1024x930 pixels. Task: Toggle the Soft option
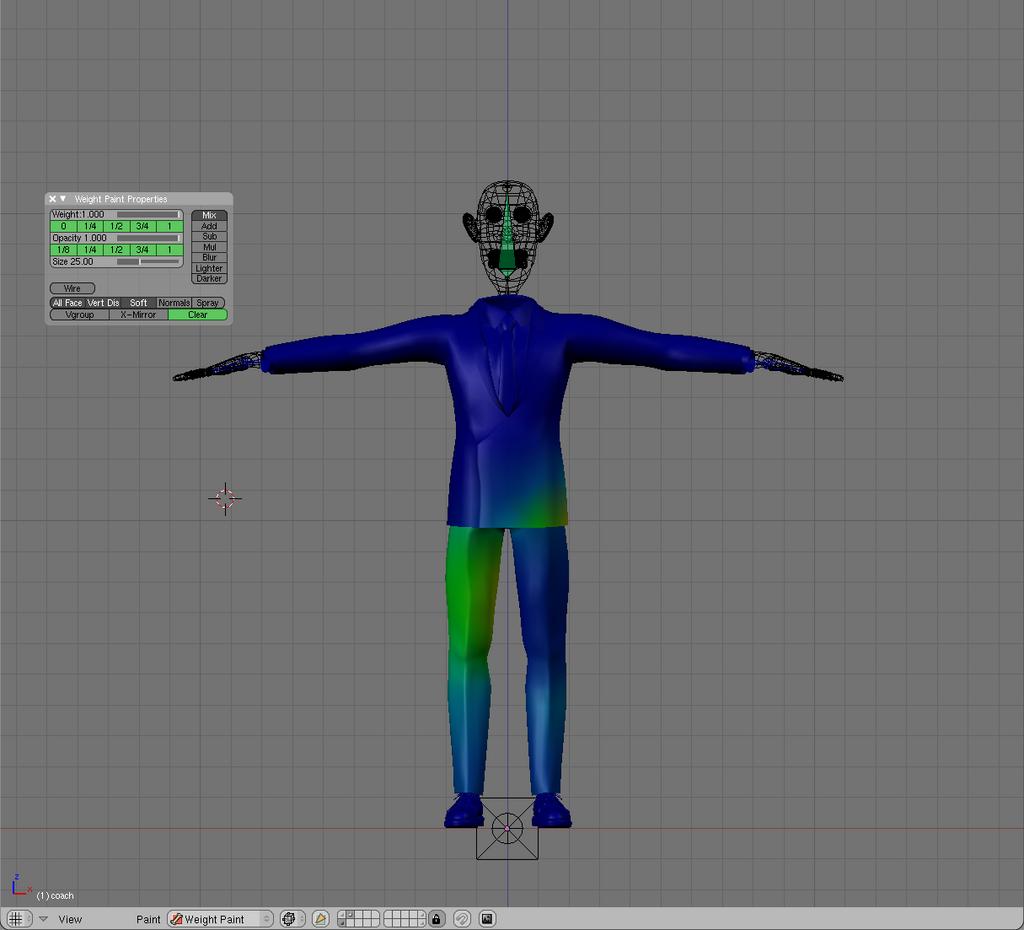click(138, 302)
